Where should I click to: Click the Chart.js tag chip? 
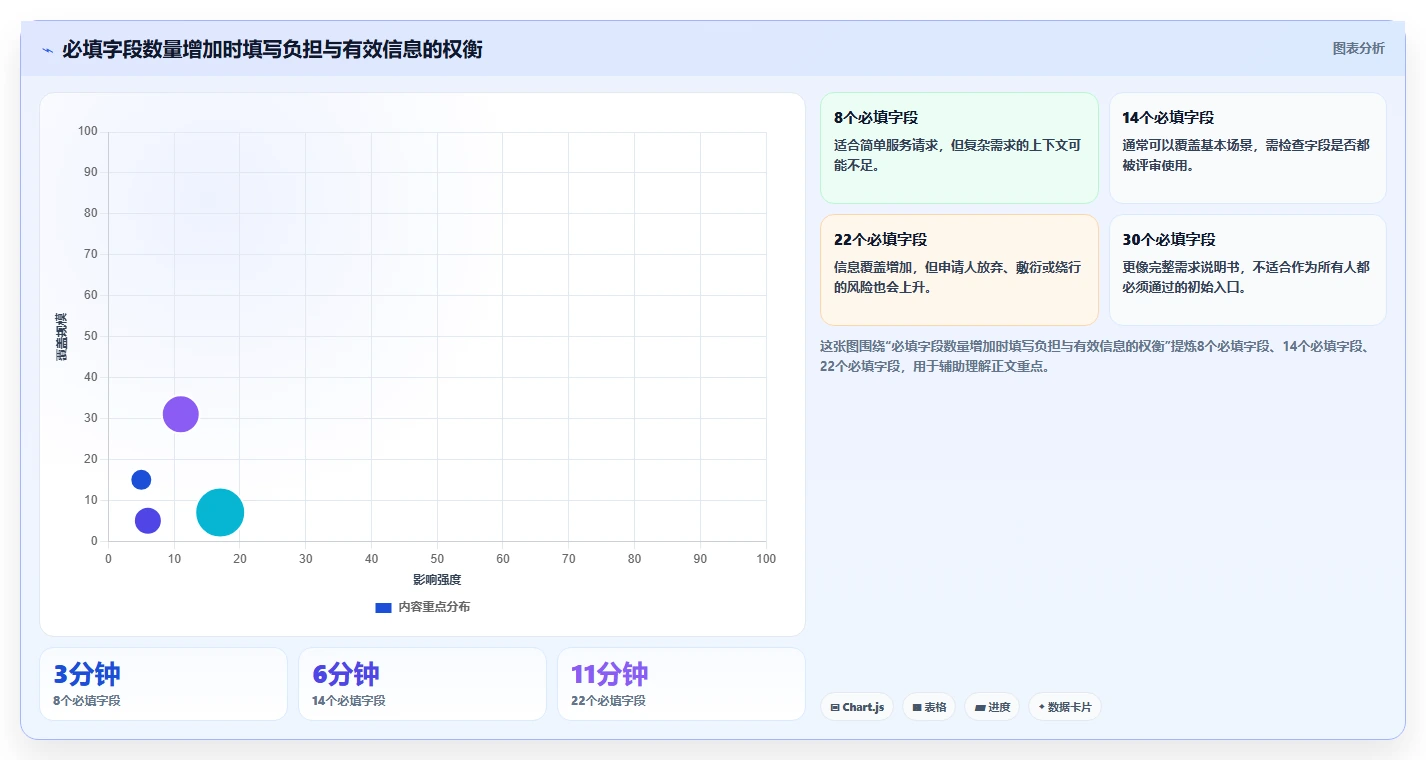[857, 707]
